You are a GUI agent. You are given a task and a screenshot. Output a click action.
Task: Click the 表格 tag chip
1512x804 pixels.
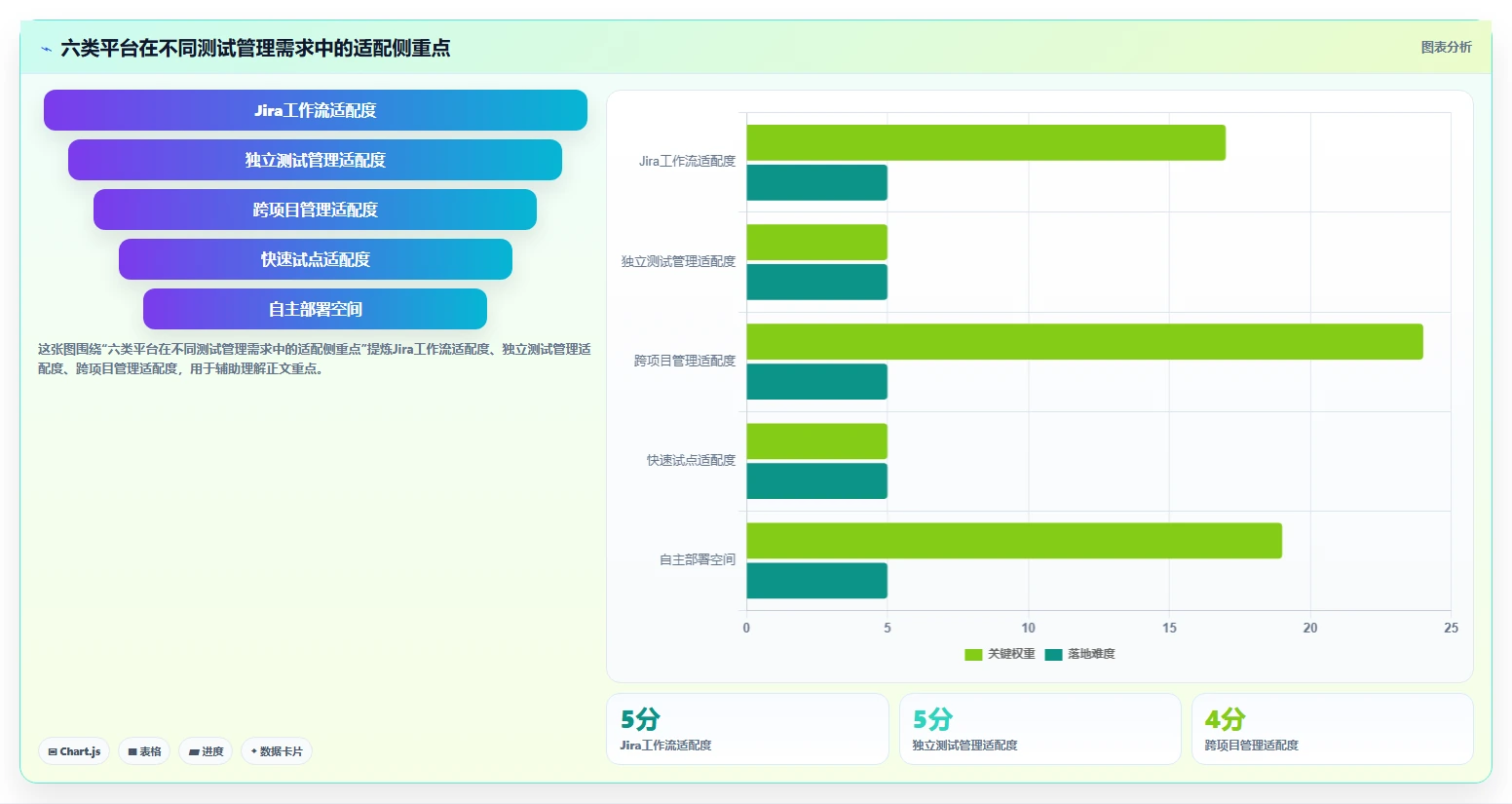(x=144, y=751)
